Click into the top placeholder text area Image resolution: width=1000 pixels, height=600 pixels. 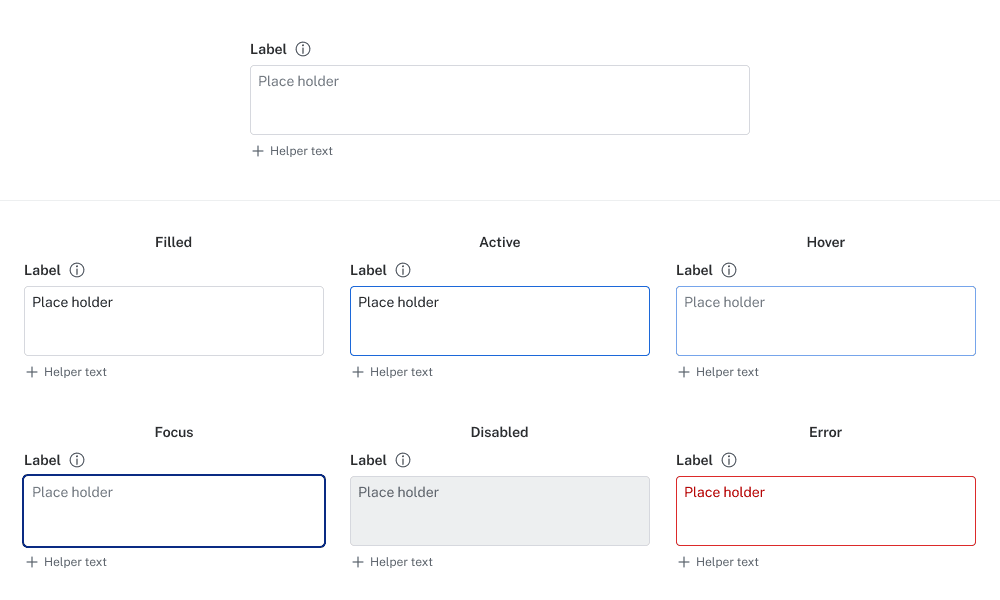[499, 100]
